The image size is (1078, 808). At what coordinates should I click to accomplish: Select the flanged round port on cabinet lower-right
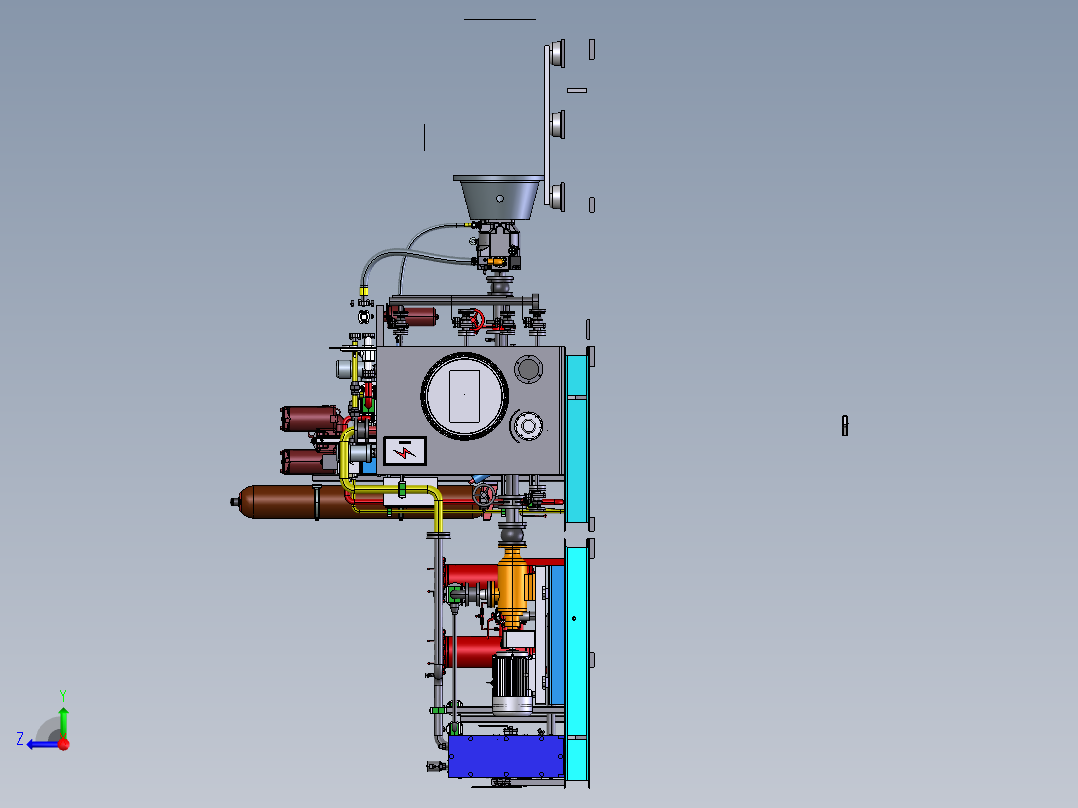tap(527, 426)
